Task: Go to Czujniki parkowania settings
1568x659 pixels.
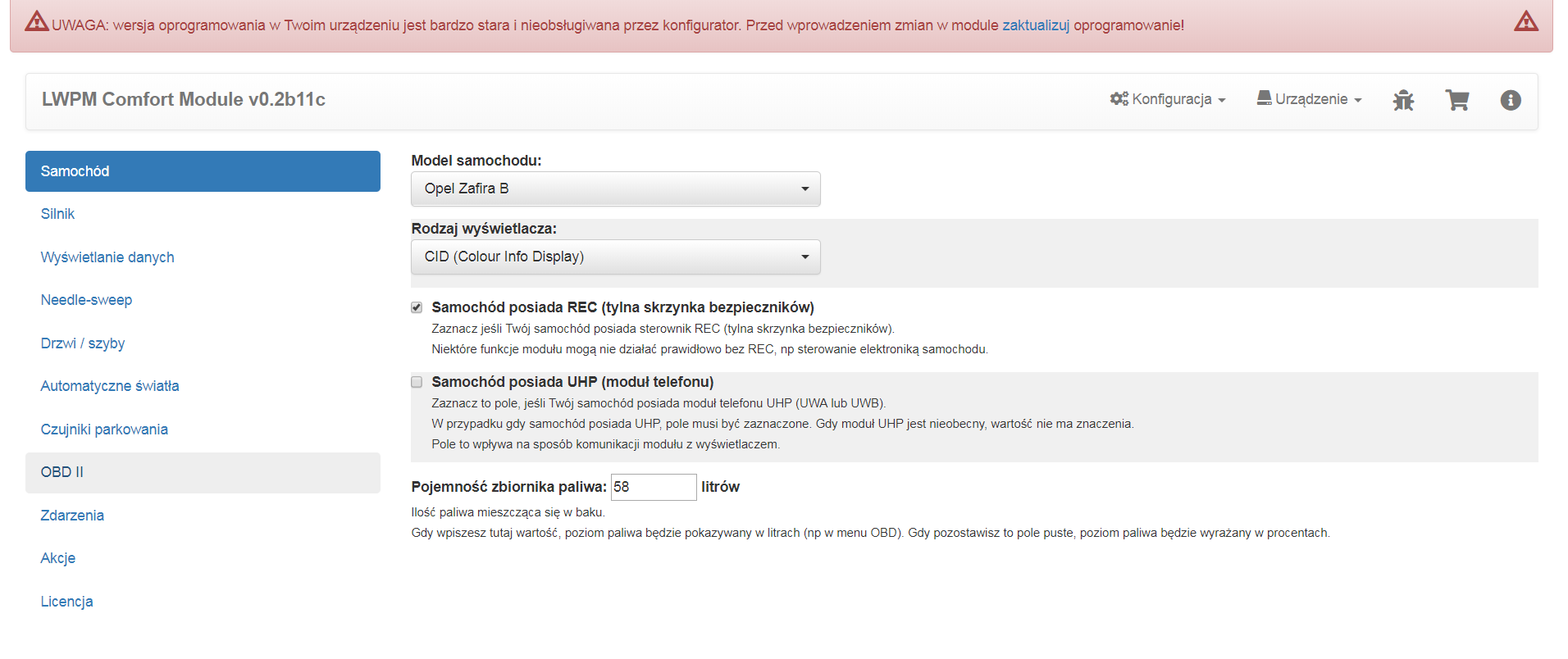Action: coord(104,429)
